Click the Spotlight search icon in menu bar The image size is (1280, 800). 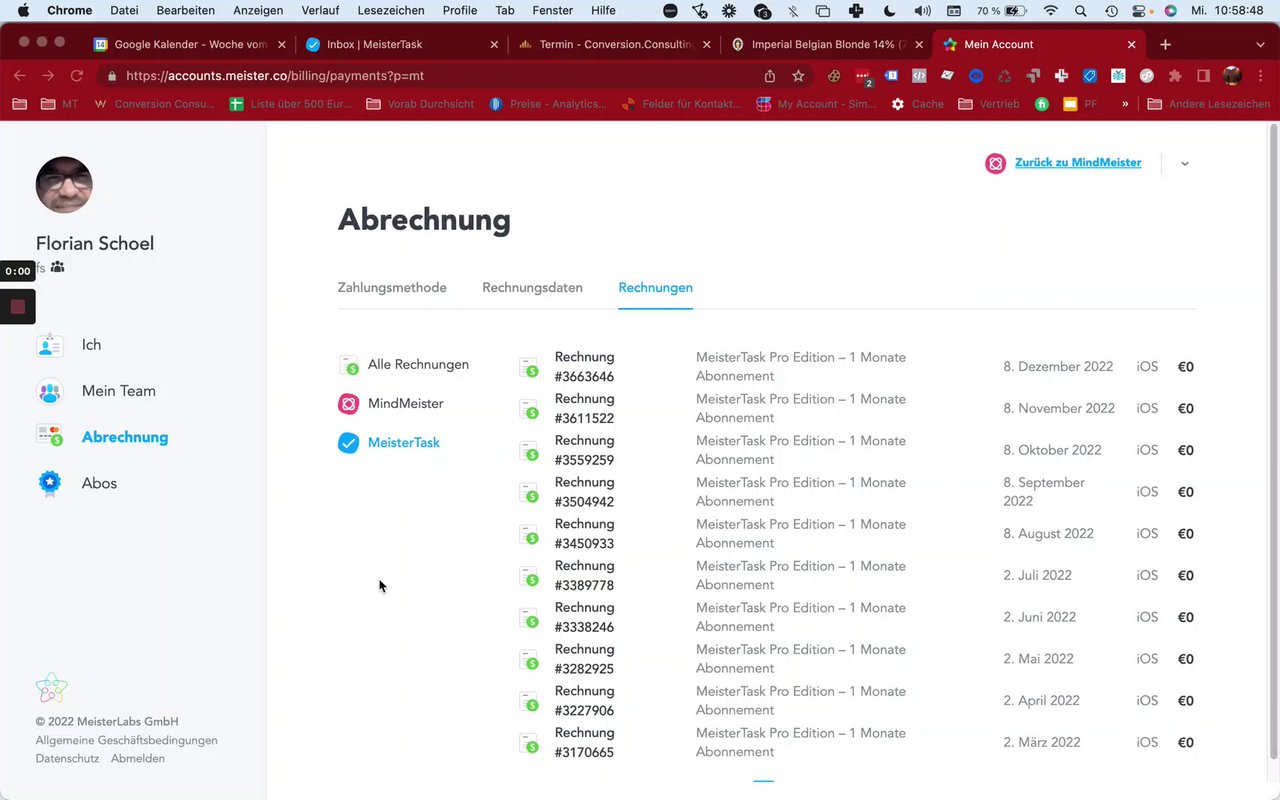click(x=1081, y=11)
